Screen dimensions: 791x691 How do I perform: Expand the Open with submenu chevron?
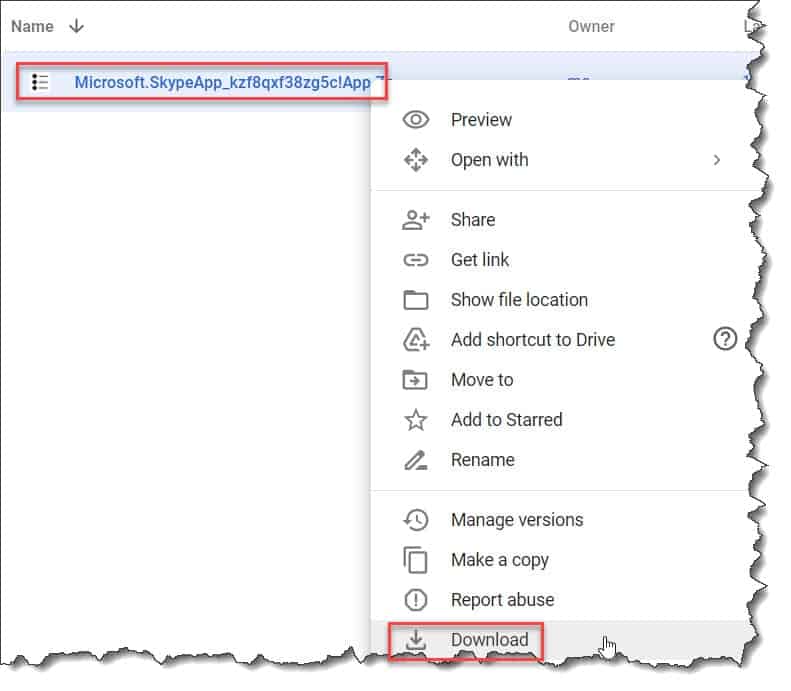[x=717, y=160]
